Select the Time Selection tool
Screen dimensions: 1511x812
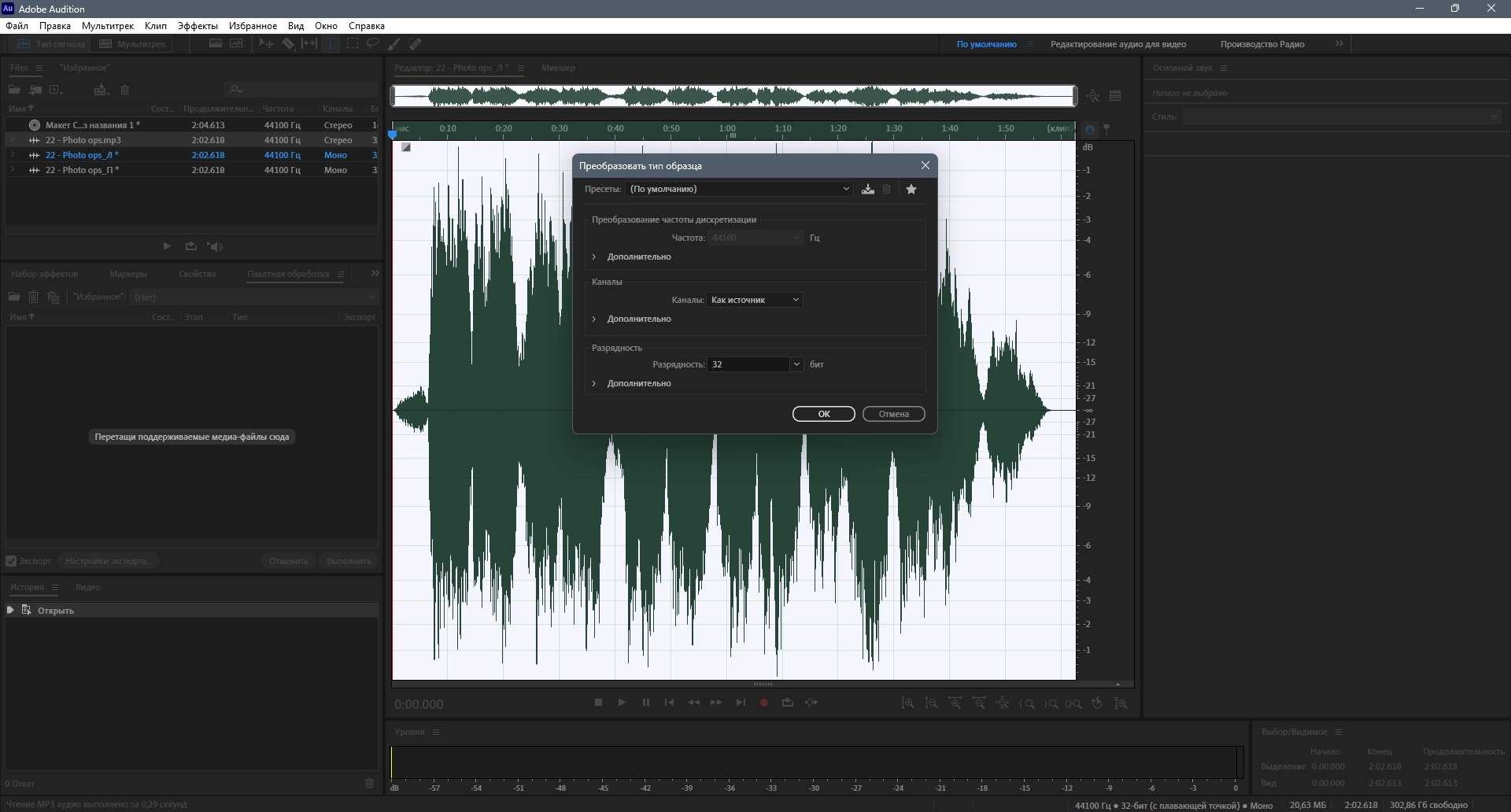pyautogui.click(x=331, y=44)
